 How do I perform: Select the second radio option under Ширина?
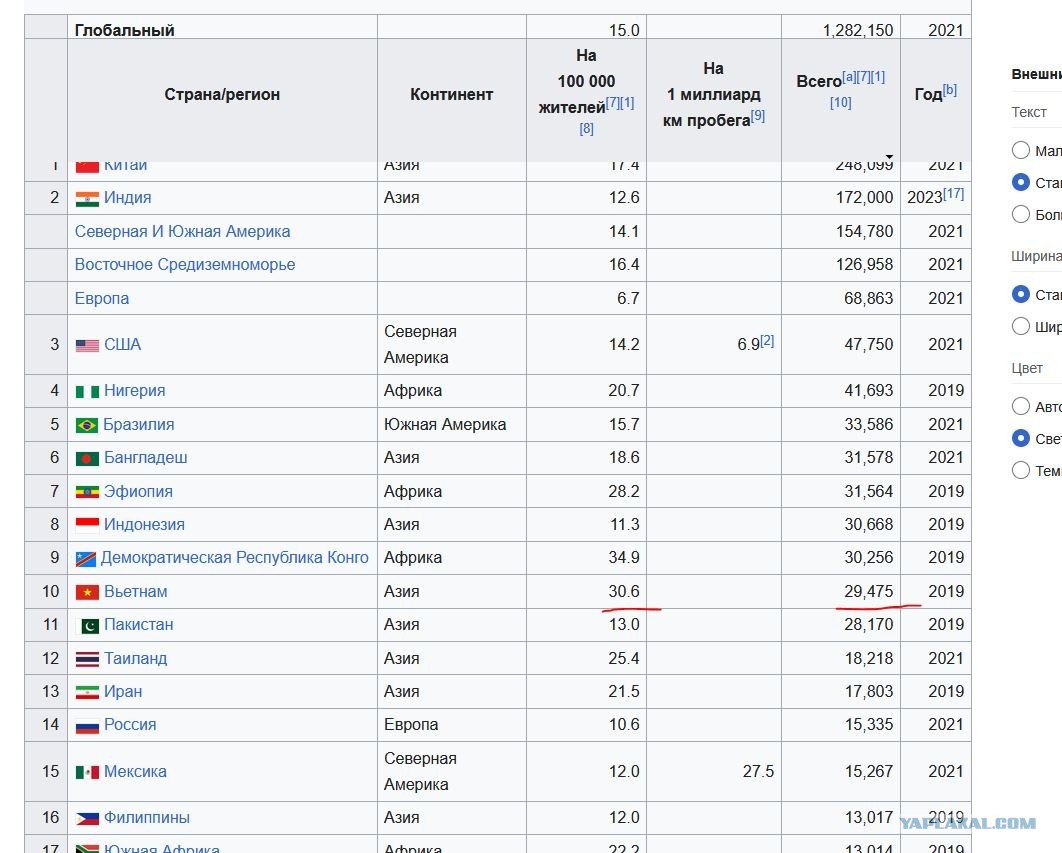pos(1021,326)
